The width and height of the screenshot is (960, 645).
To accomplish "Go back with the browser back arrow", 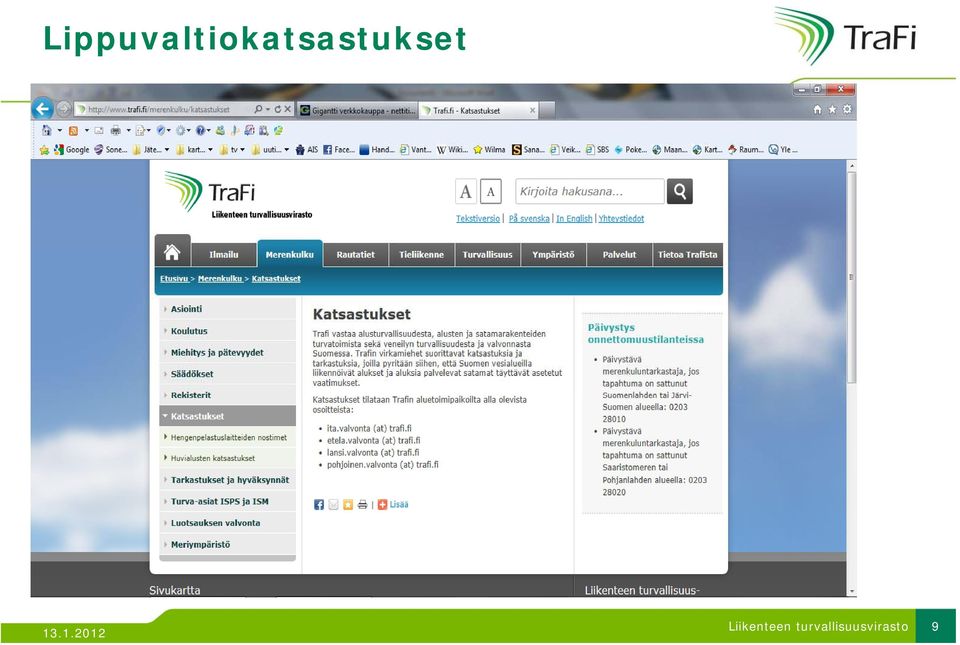I will tap(42, 109).
